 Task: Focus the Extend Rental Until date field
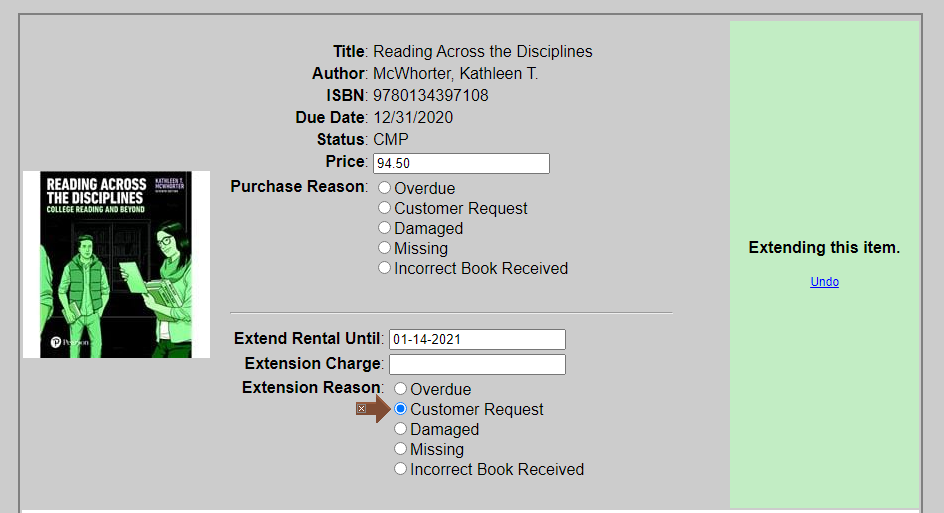pos(477,339)
